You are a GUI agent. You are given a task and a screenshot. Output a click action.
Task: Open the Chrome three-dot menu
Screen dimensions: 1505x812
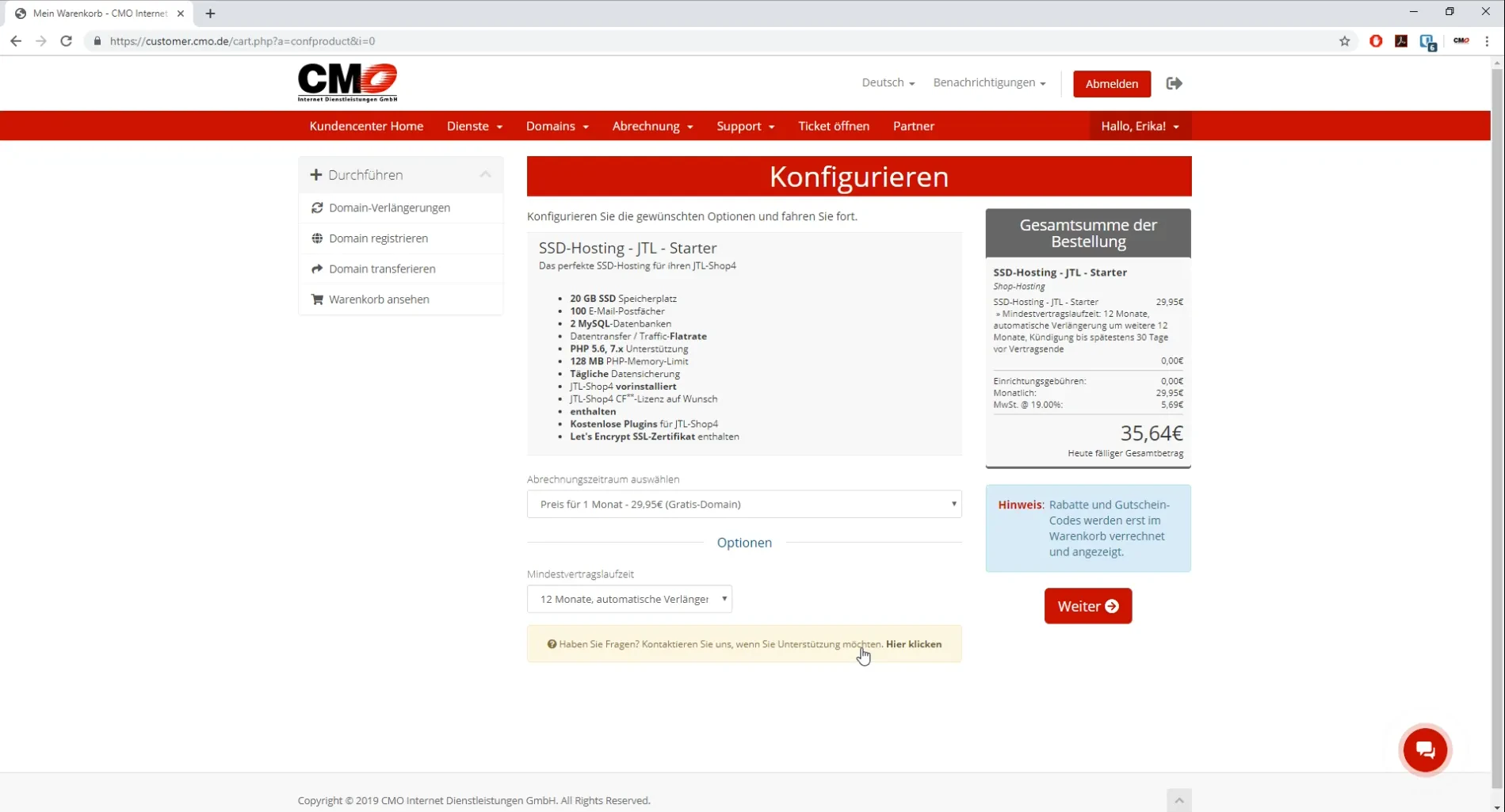point(1487,41)
